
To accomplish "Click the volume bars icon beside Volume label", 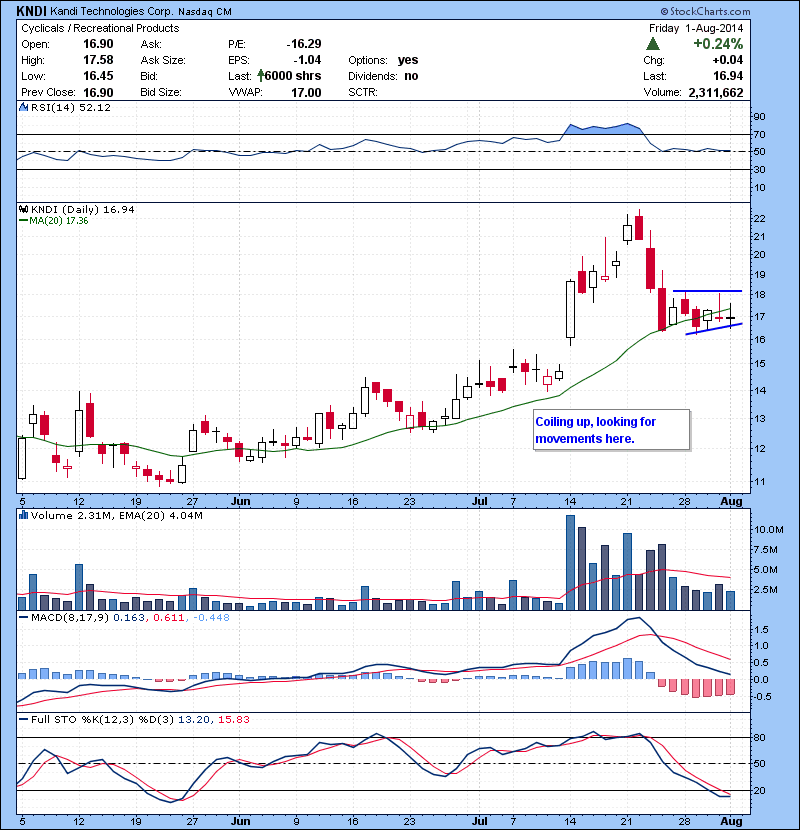I will tap(23, 515).
